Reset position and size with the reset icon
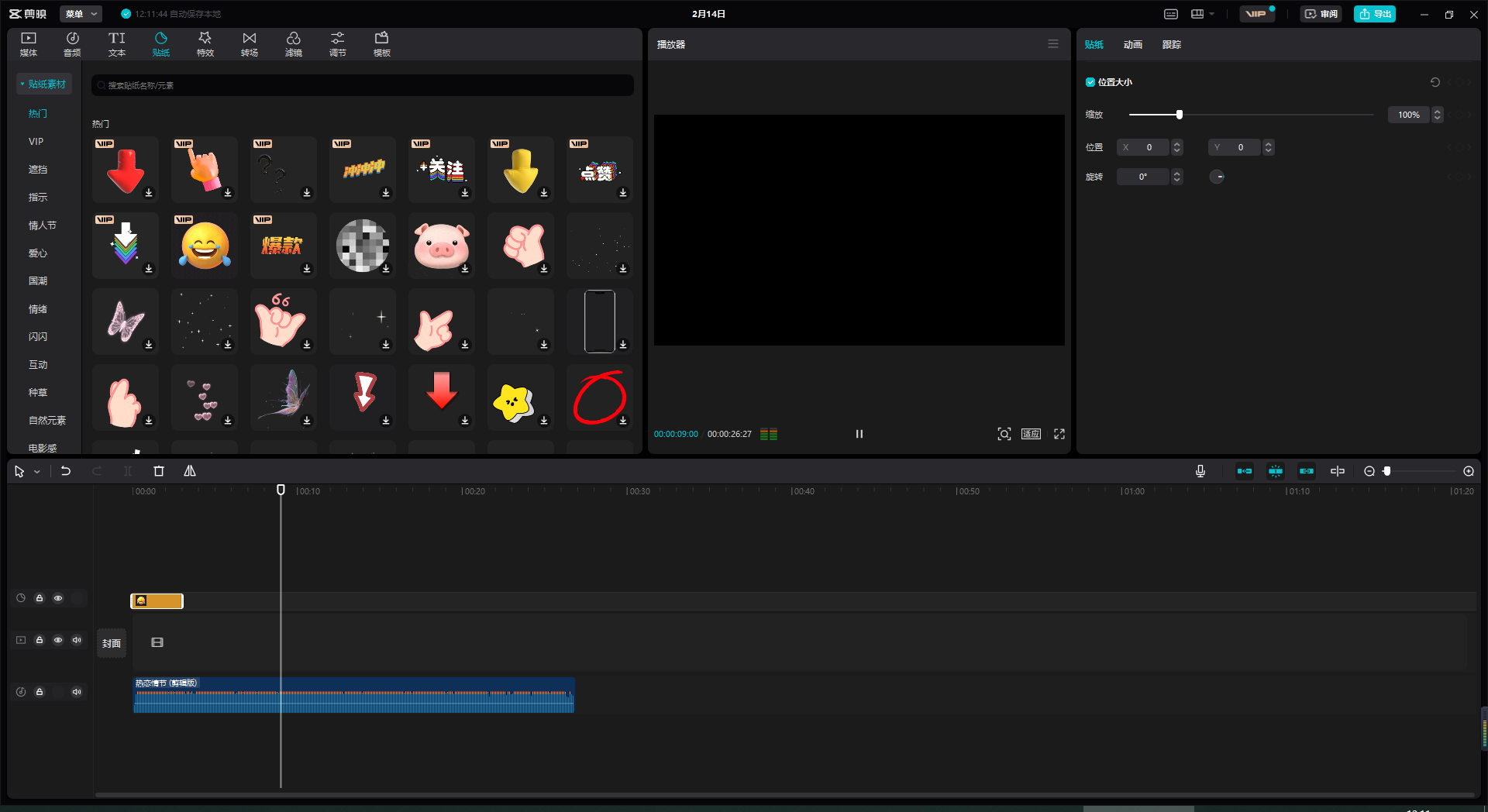1488x812 pixels. pos(1435,82)
